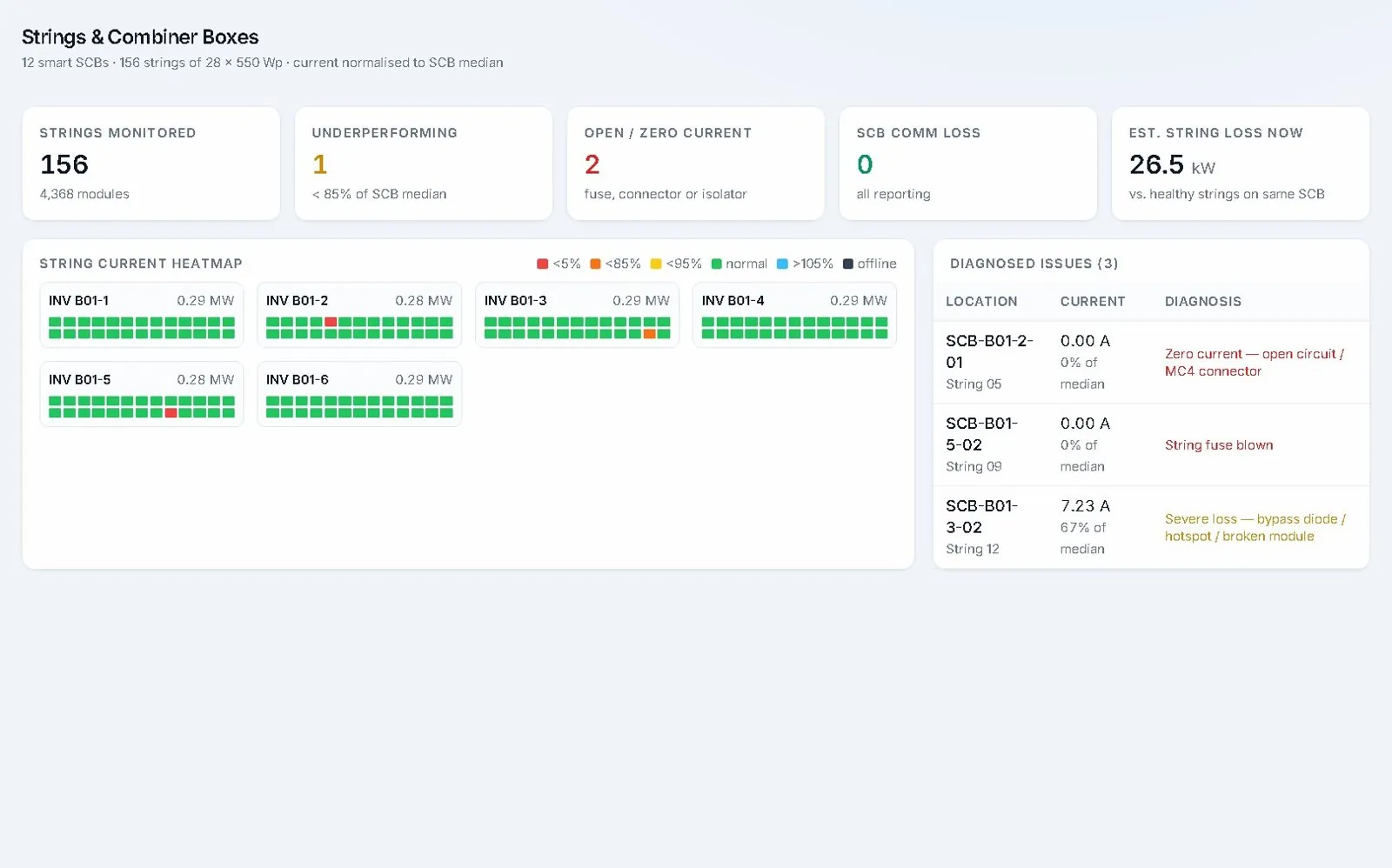Click the INV B01-1 inverter label
Image resolution: width=1392 pixels, height=868 pixels.
78,300
